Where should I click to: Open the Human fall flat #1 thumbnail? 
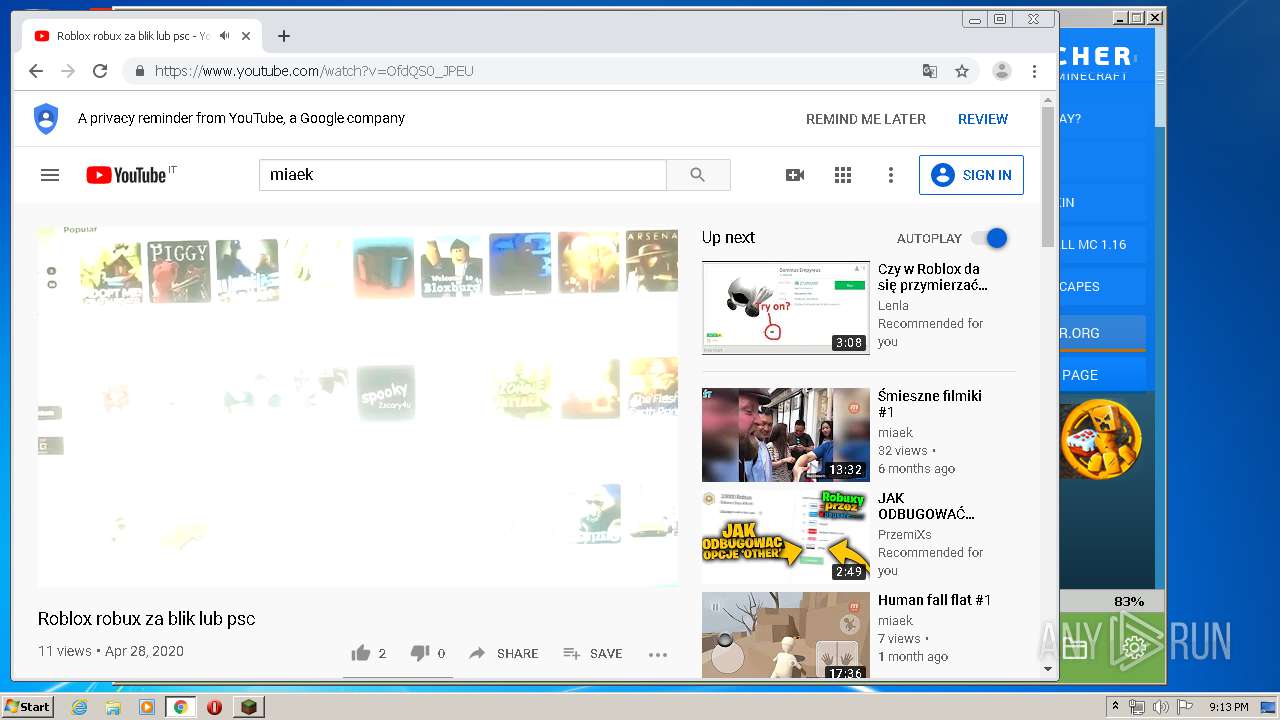click(x=786, y=636)
